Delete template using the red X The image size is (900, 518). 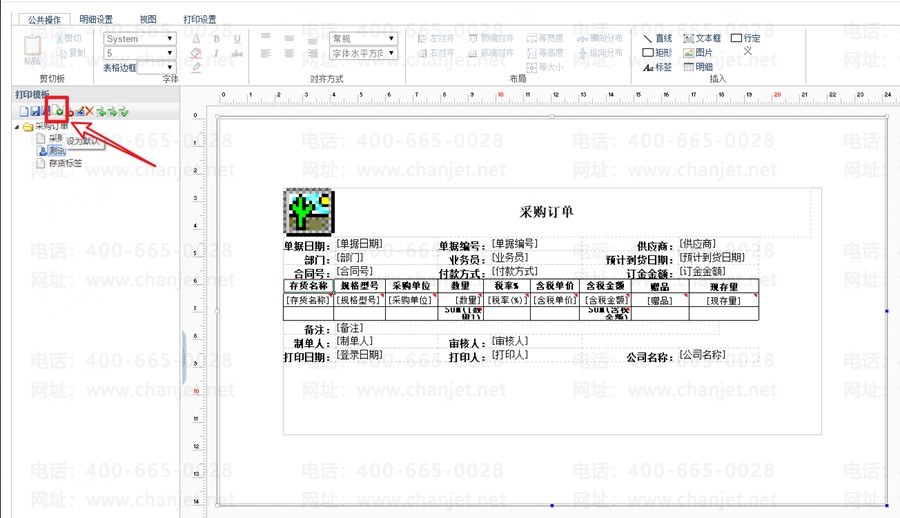point(90,111)
